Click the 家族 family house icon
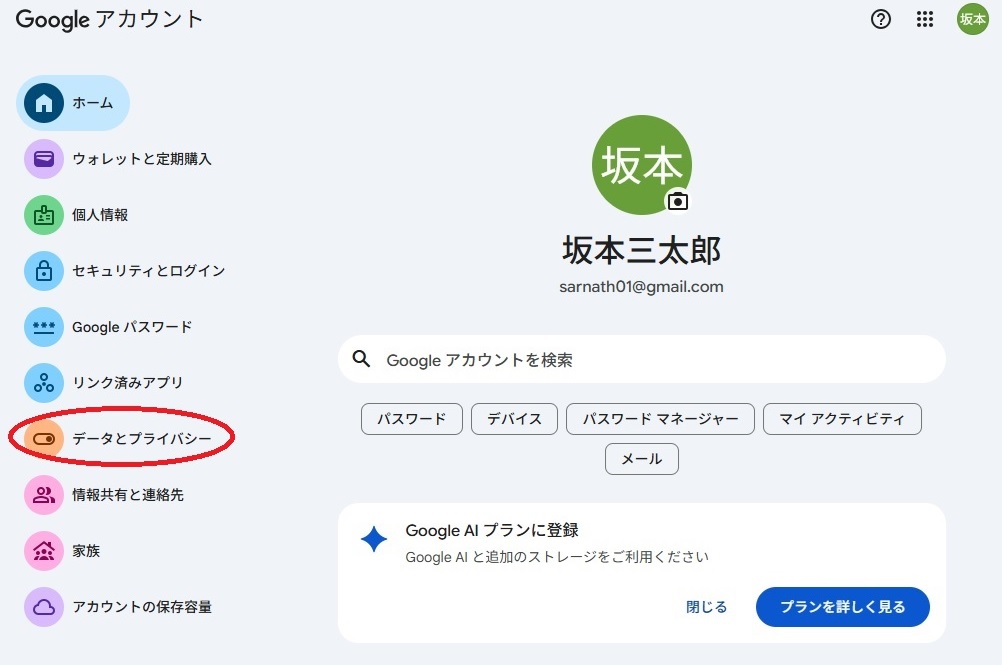 [x=43, y=551]
